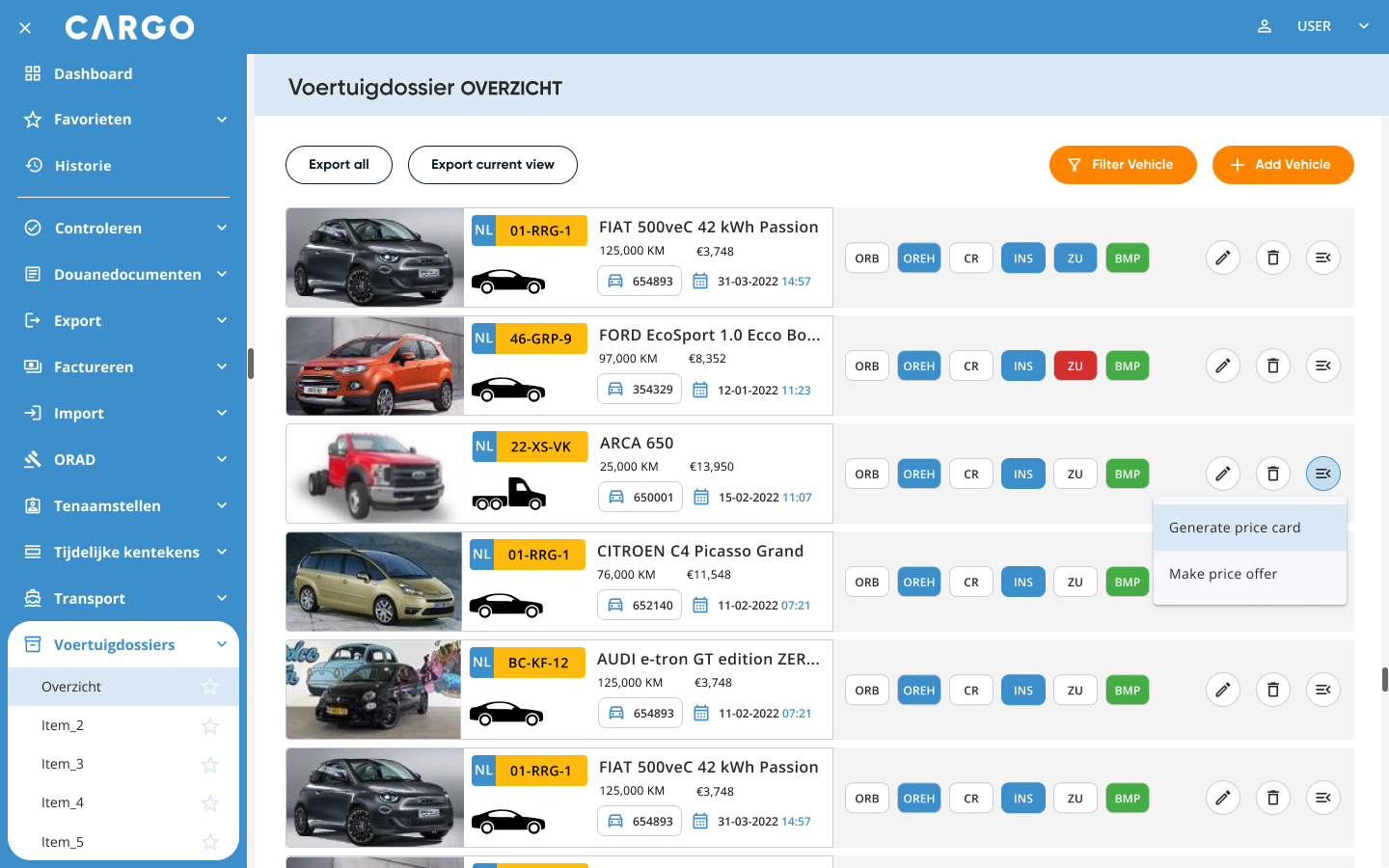The width and height of the screenshot is (1389, 868).
Task: Click the Add Vehicle button
Action: (1283, 165)
